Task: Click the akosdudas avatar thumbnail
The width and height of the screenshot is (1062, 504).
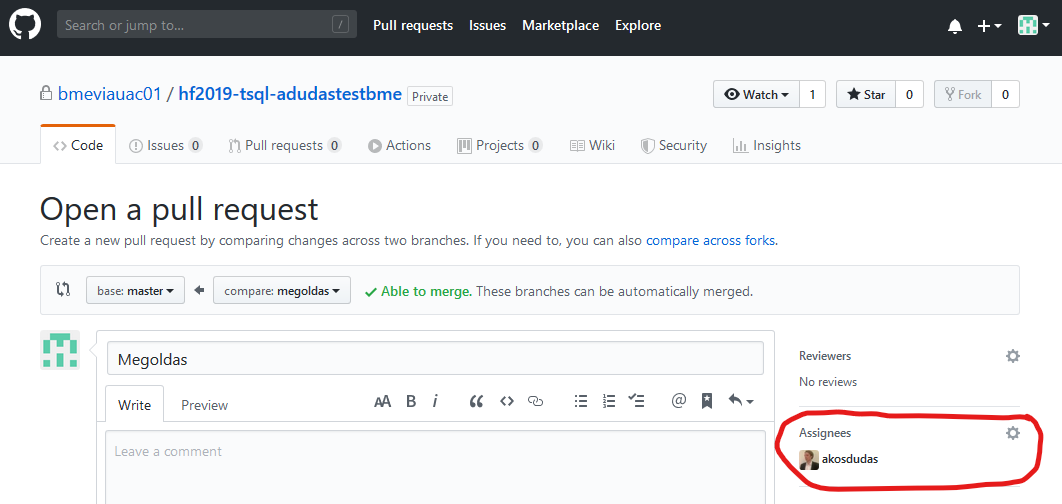Action: [x=809, y=459]
